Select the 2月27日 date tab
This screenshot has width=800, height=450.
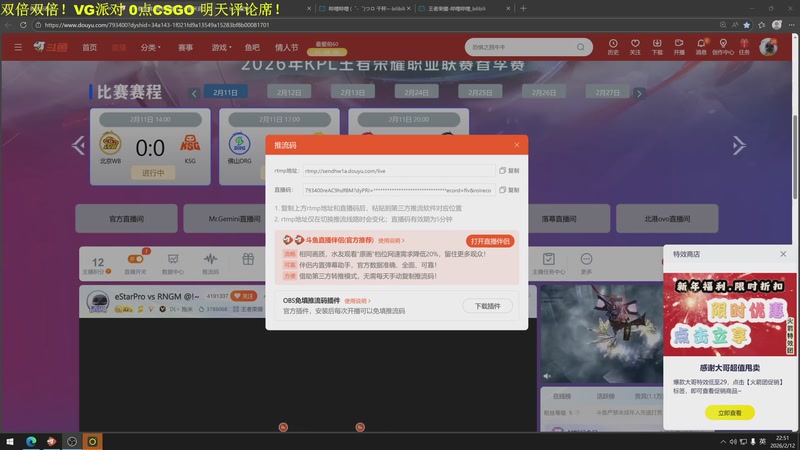coord(608,92)
